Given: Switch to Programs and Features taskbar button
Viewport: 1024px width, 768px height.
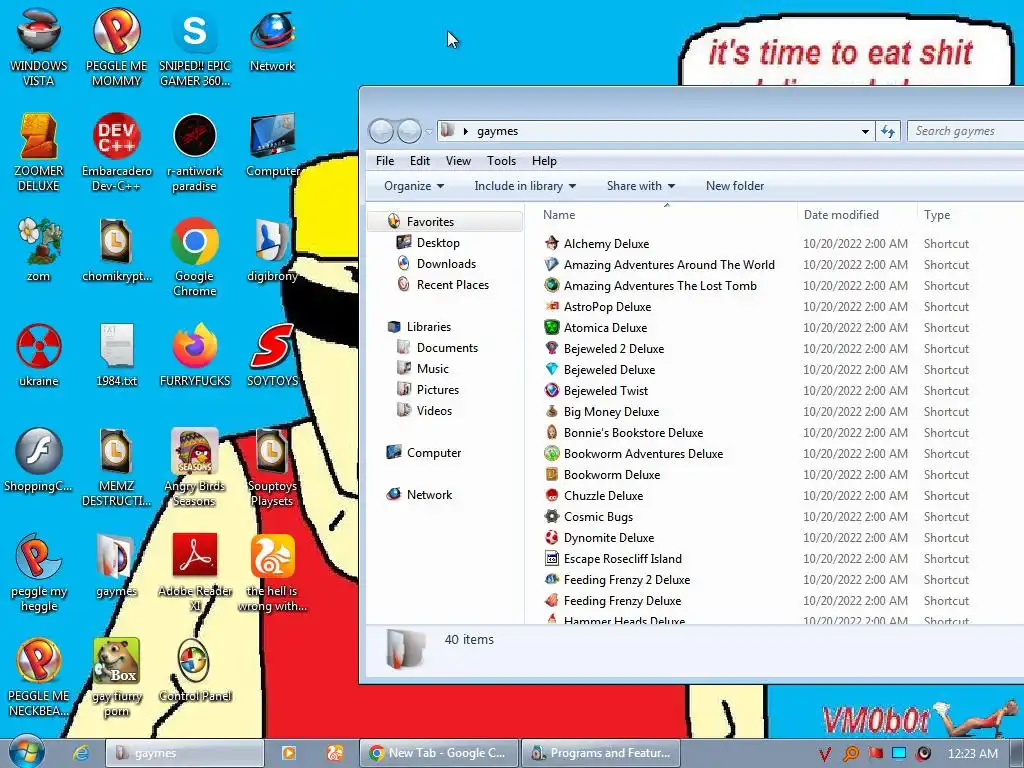Looking at the screenshot, I should click(x=601, y=753).
